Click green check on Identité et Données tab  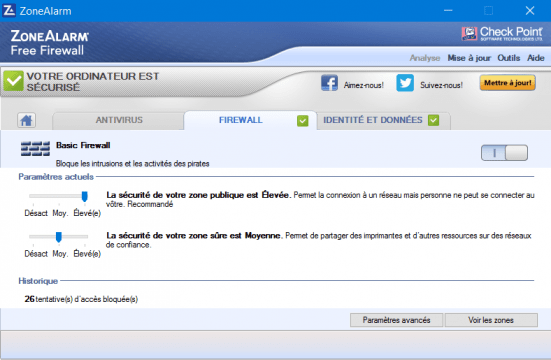434,120
